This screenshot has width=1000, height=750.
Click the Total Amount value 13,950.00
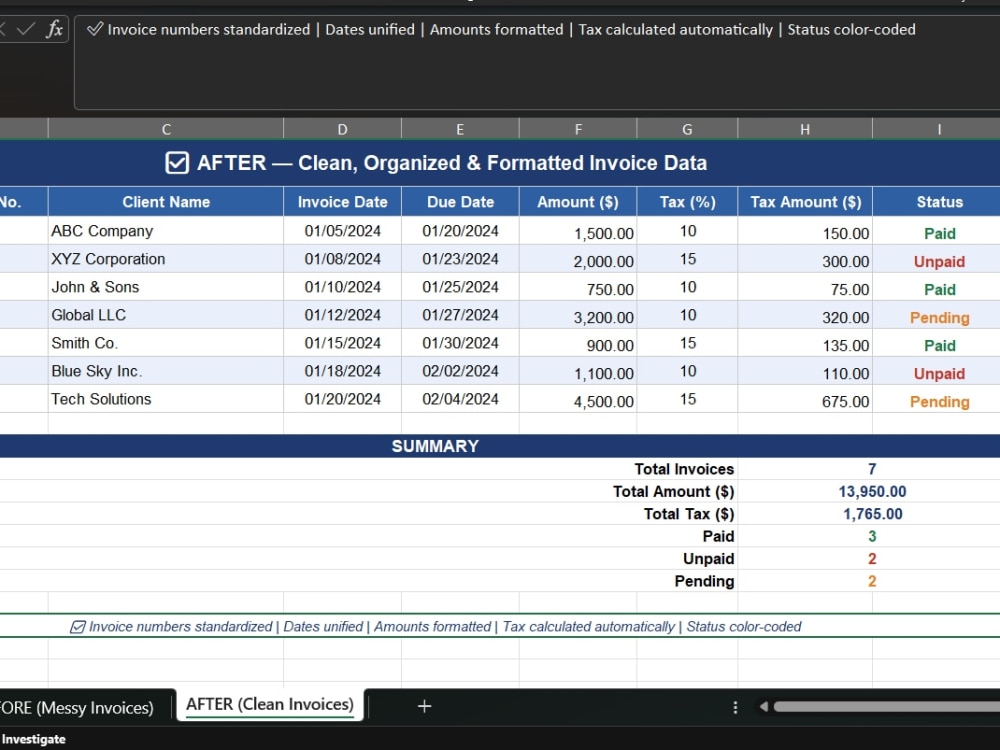click(x=872, y=491)
